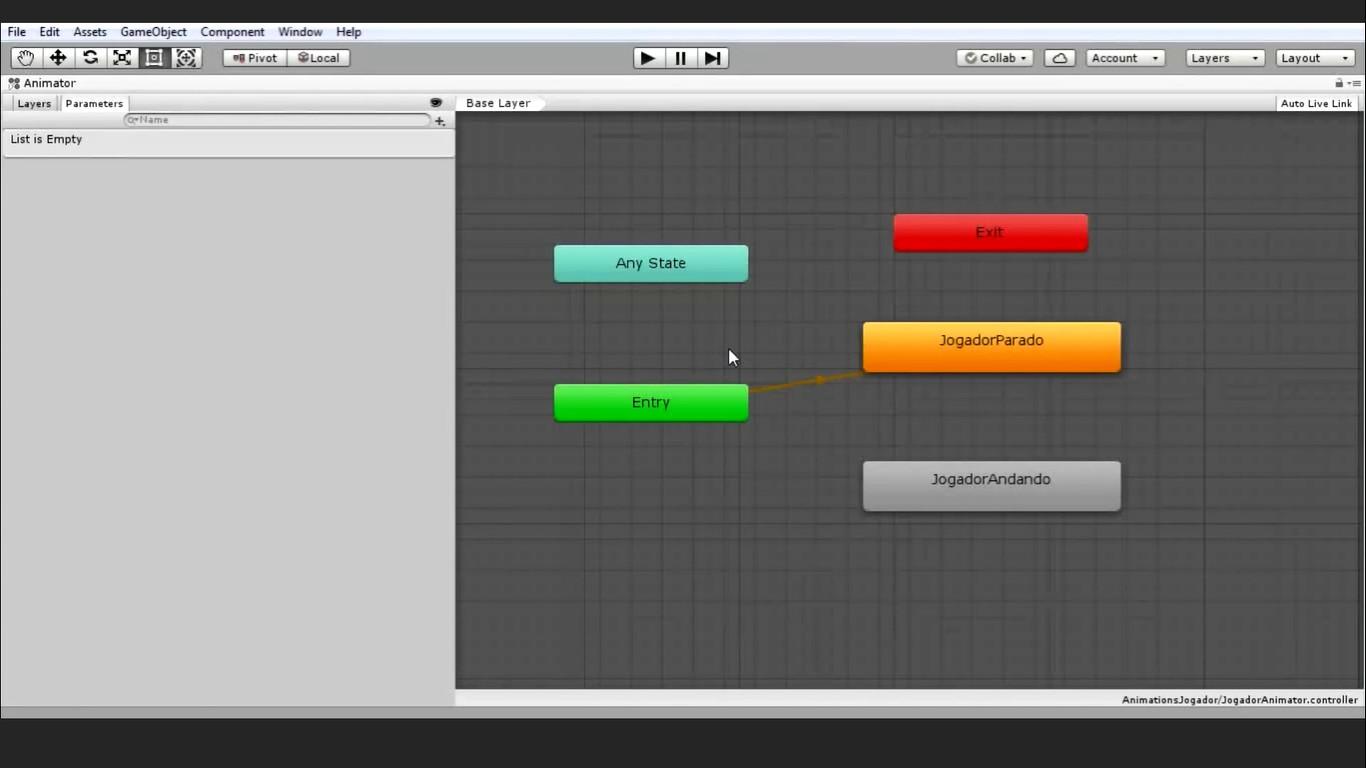Select the Rect Transform tool
This screenshot has width=1366, height=768.
pos(154,58)
